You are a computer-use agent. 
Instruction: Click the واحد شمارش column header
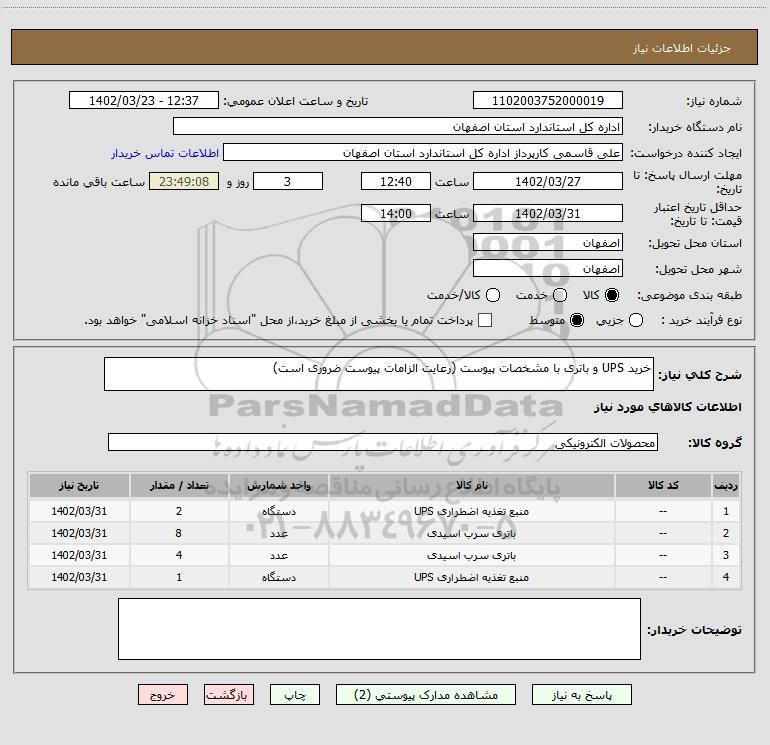[278, 486]
